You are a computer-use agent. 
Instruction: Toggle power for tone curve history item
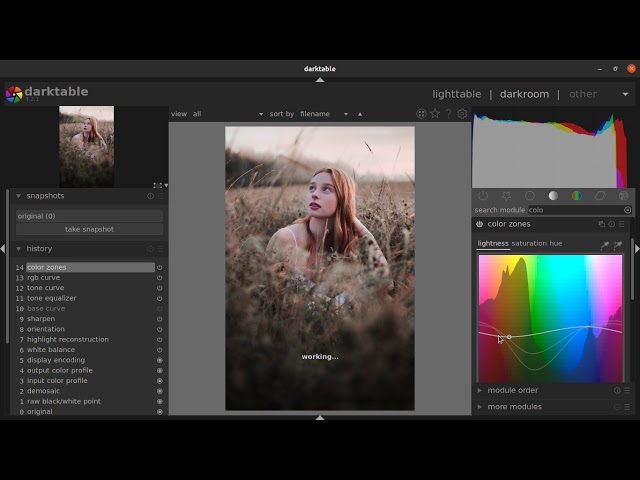160,288
